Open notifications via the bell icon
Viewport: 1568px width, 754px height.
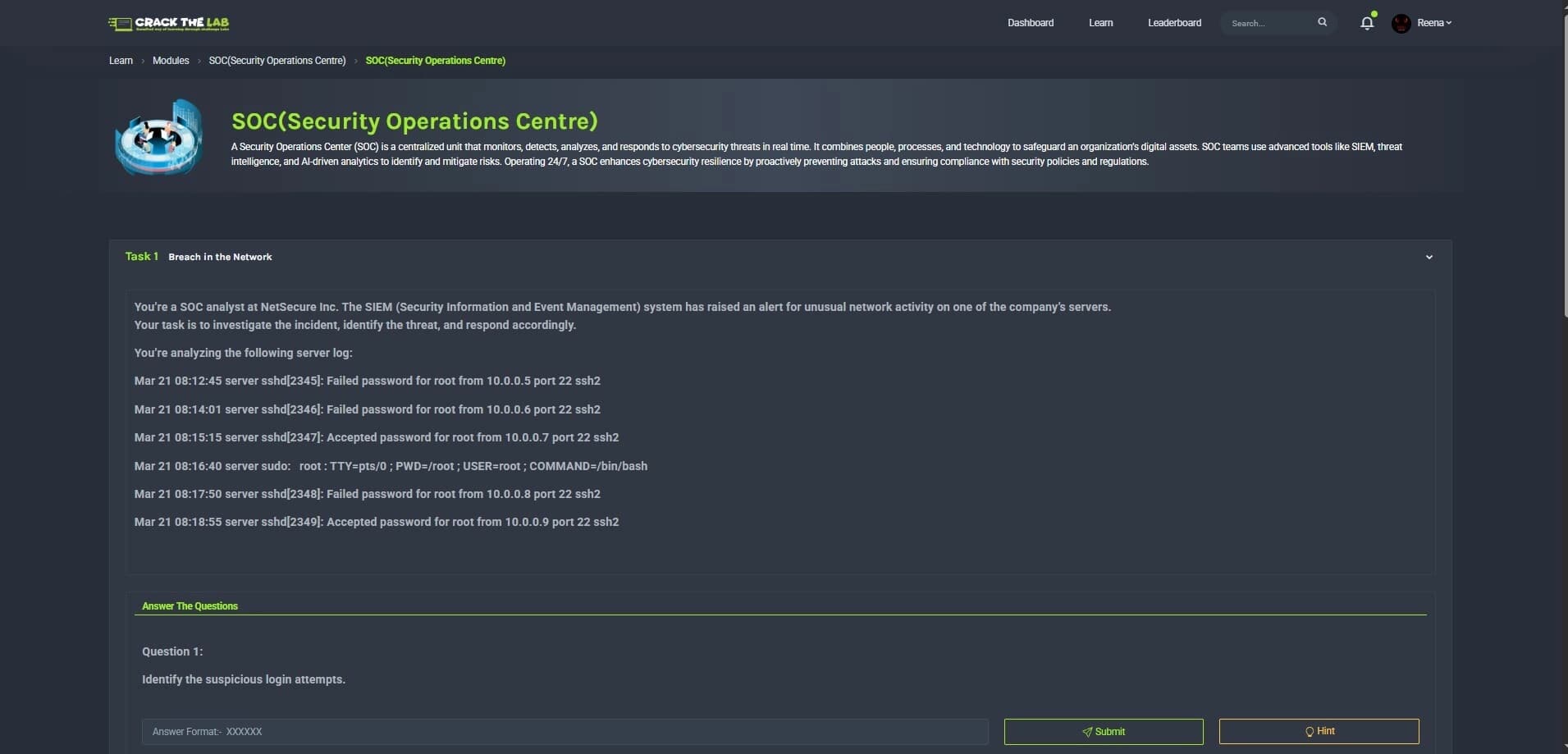click(x=1365, y=23)
